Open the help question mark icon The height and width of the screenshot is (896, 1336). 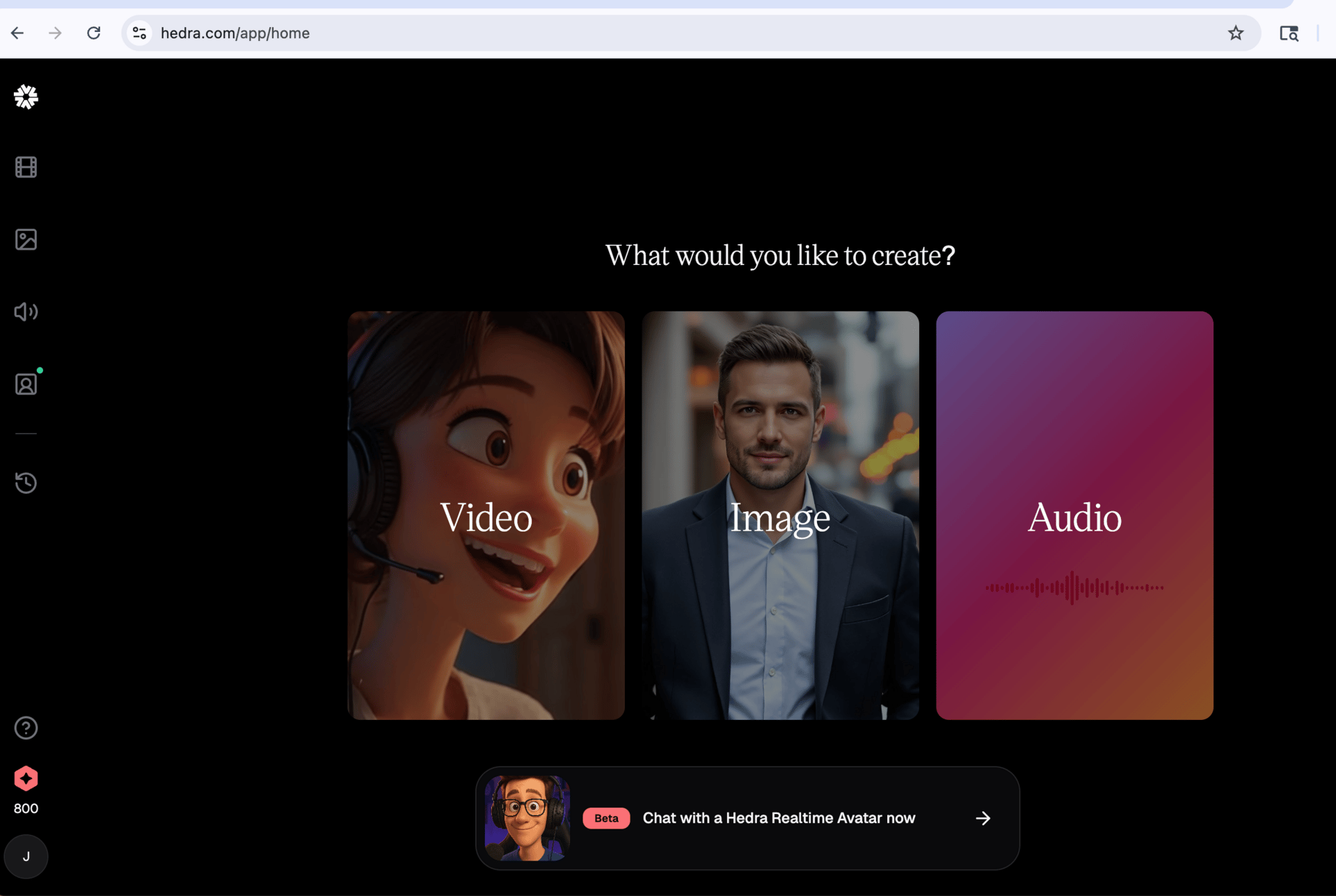[x=26, y=728]
